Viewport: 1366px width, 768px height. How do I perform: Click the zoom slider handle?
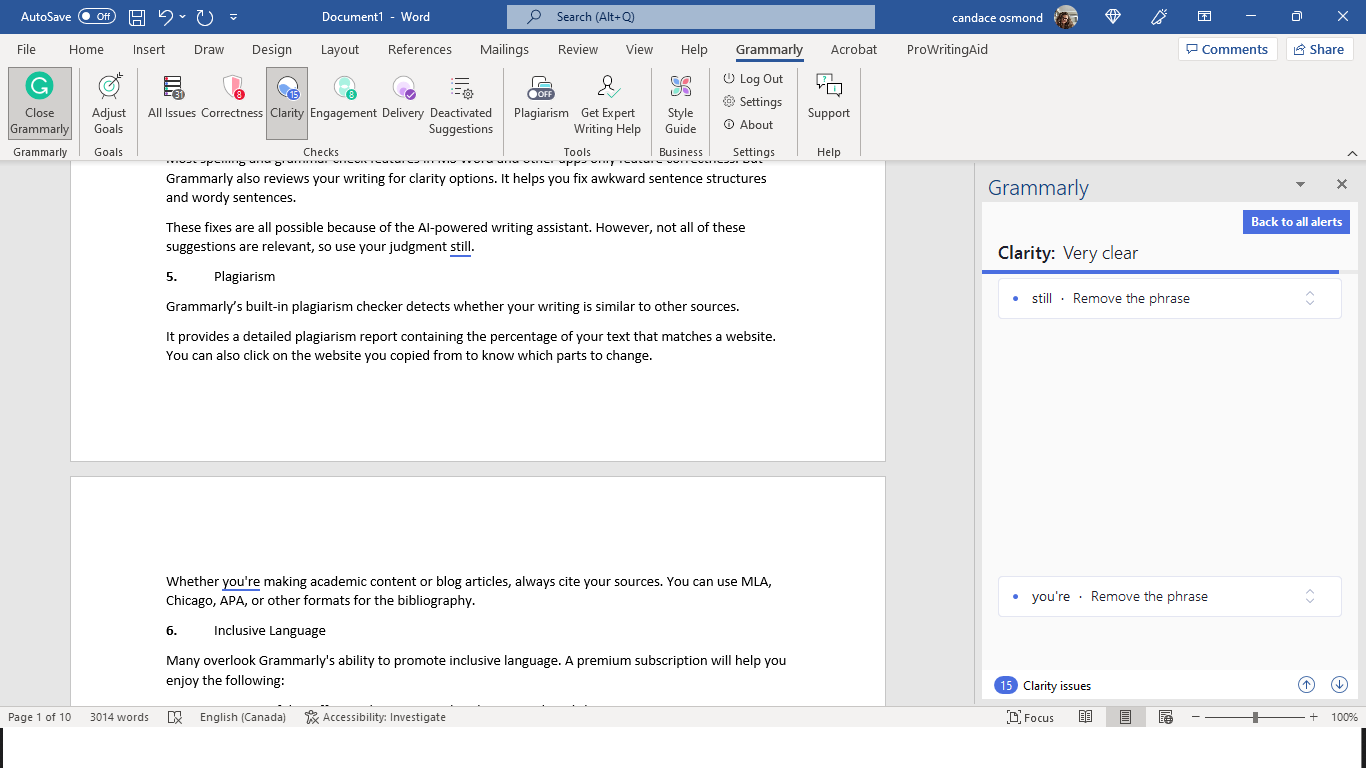1255,717
